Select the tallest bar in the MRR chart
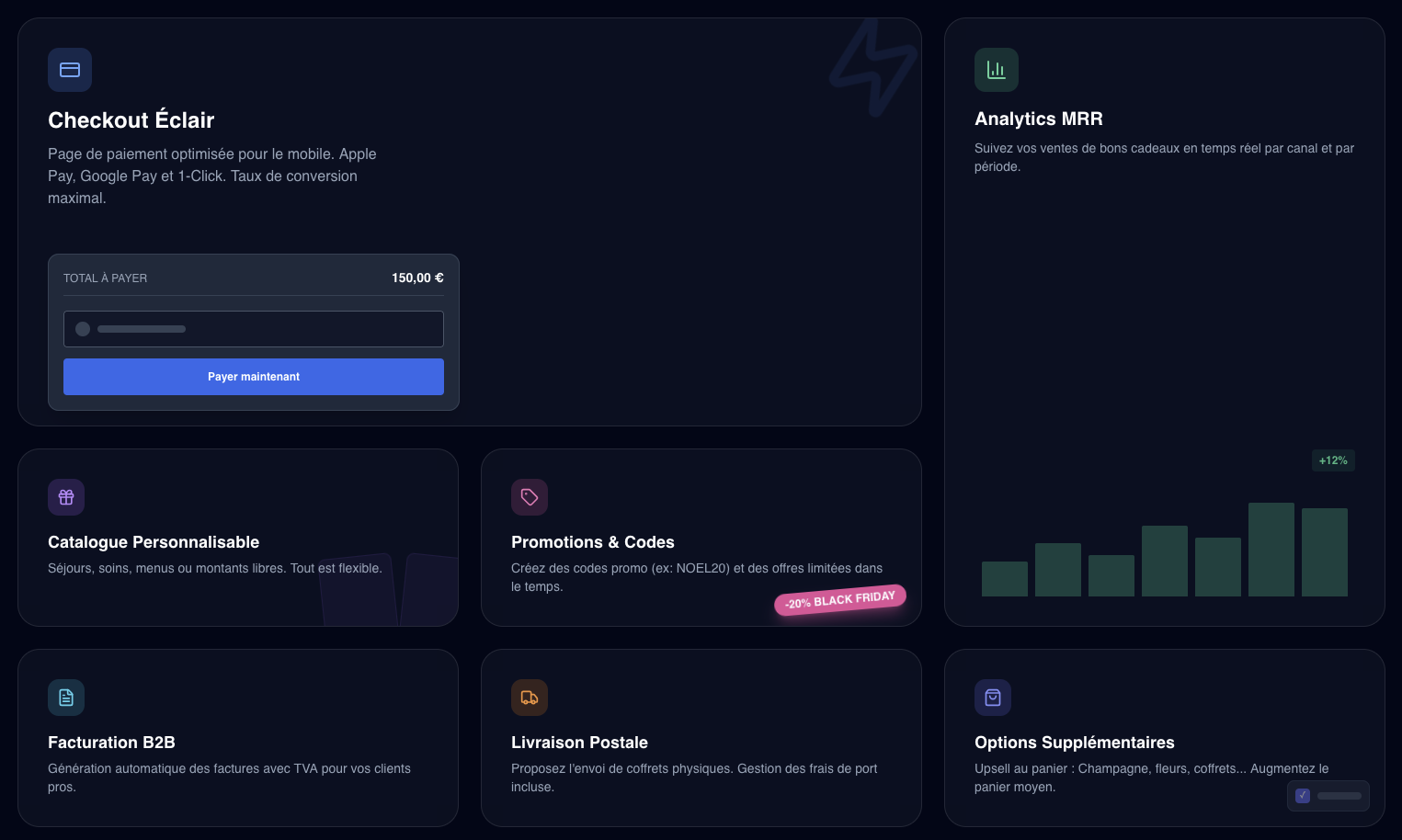 [1271, 550]
